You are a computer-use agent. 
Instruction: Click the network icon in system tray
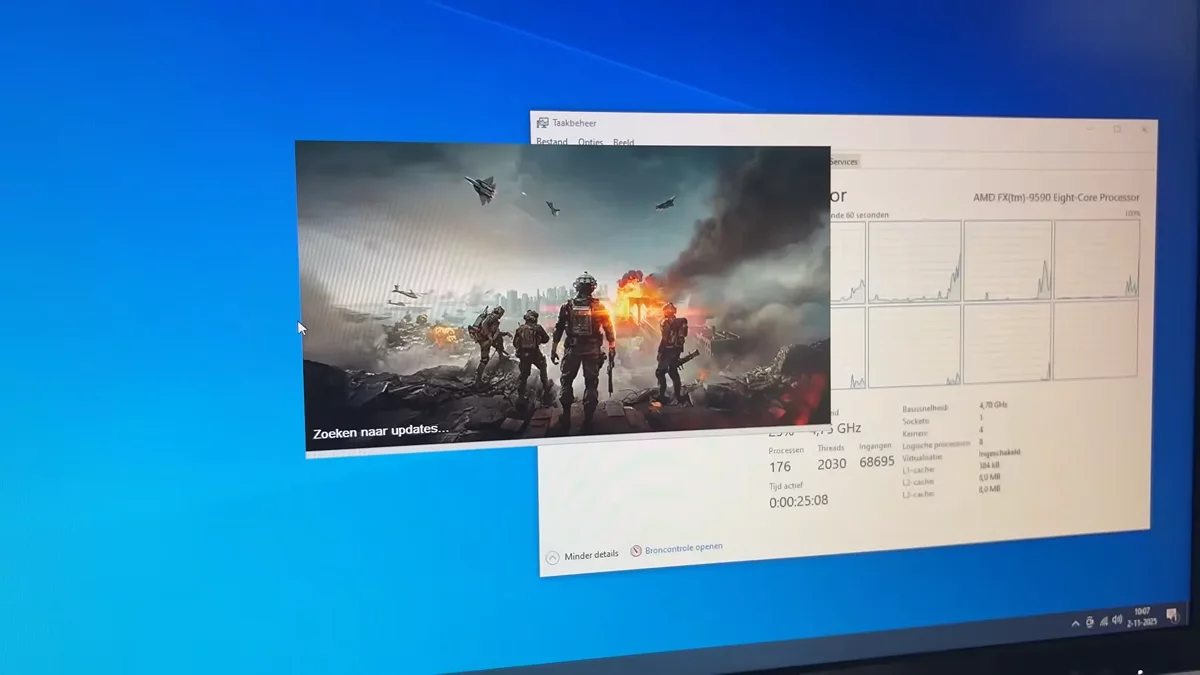[x=1103, y=621]
